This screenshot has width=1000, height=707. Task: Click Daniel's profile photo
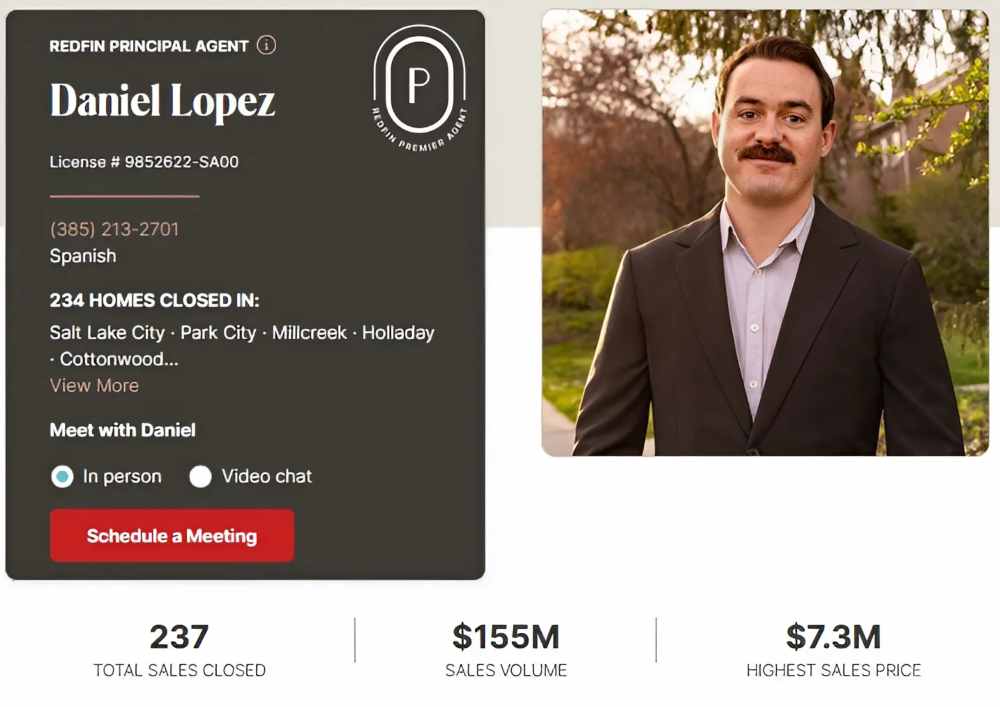point(765,230)
